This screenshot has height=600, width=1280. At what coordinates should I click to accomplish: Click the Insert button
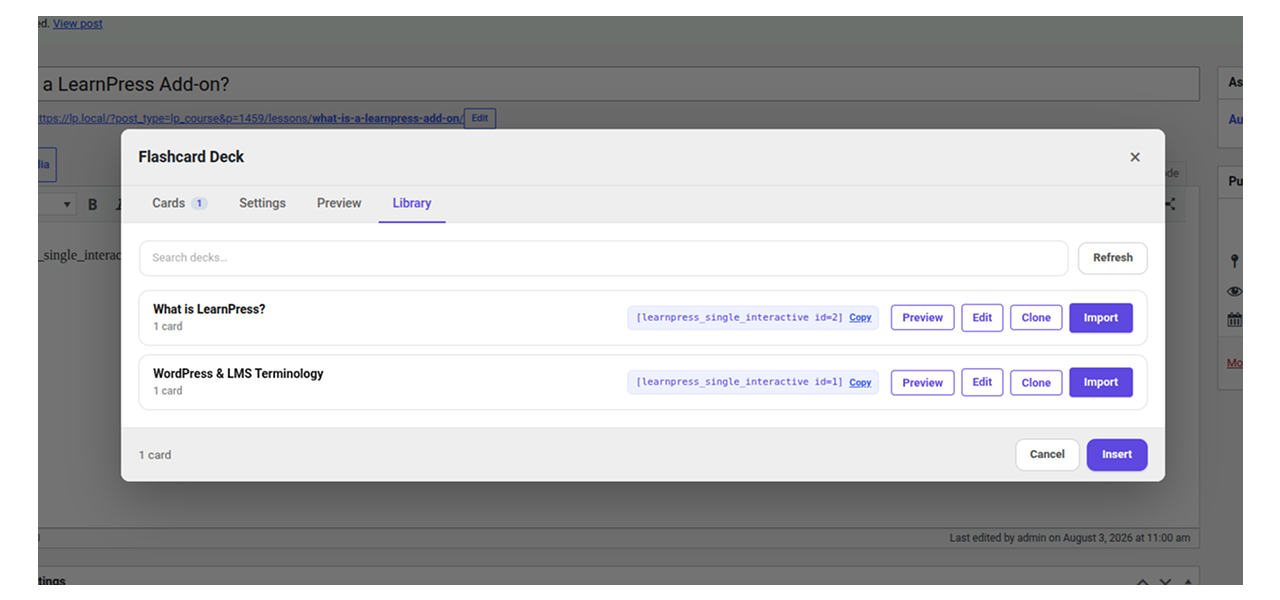[1117, 454]
